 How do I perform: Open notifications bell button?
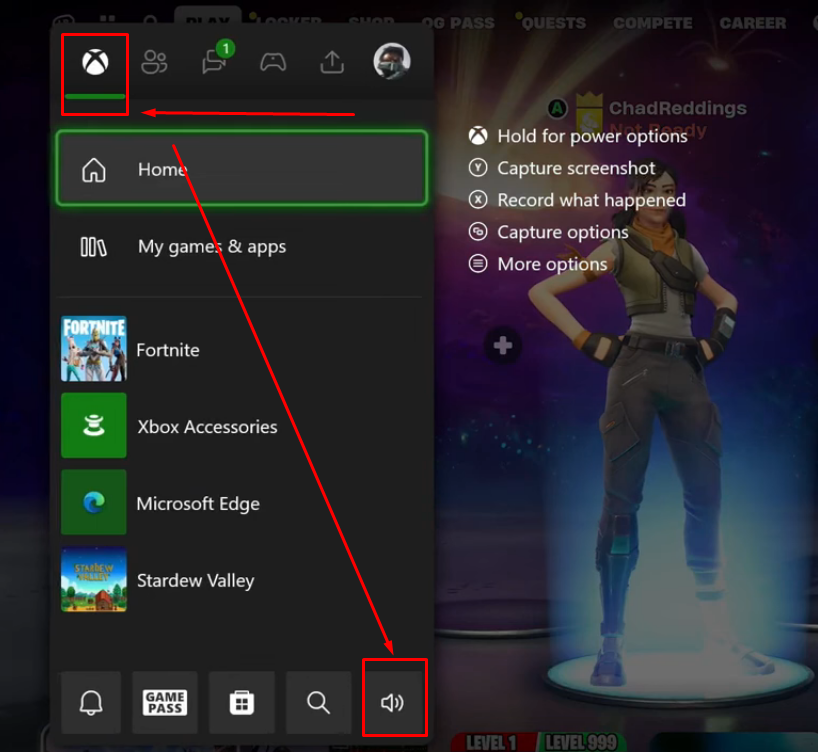91,702
